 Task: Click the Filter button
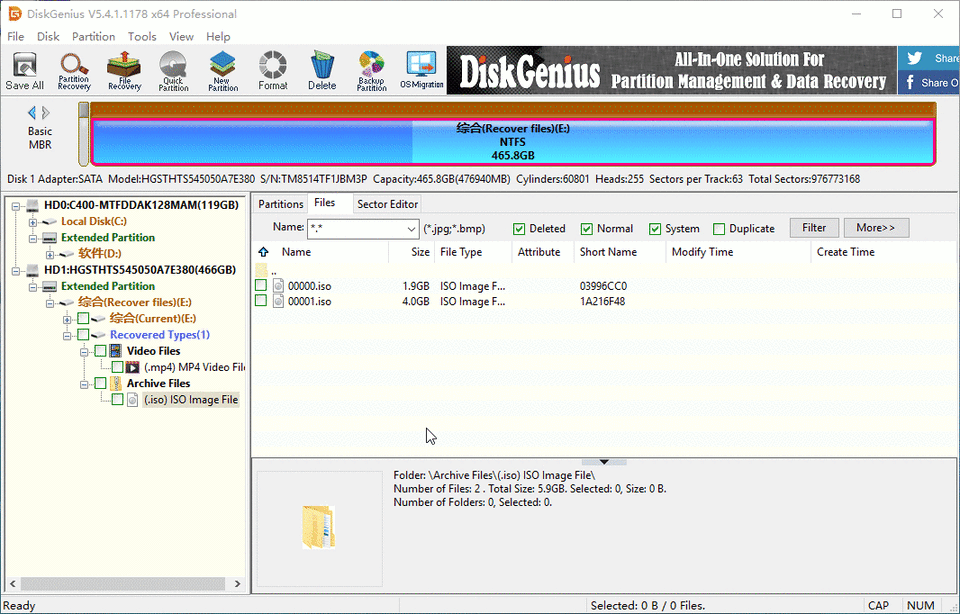814,228
